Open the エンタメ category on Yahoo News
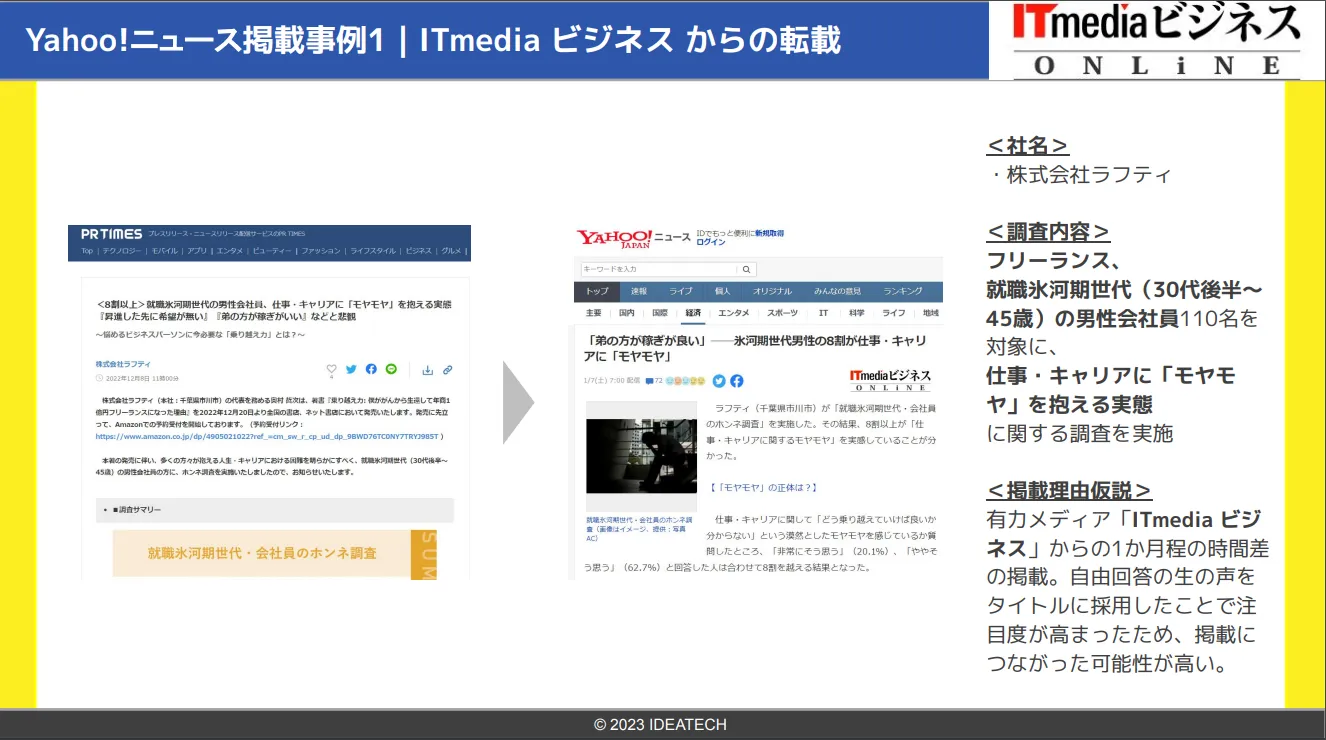Image resolution: width=1326 pixels, height=740 pixels. pyautogui.click(x=733, y=313)
